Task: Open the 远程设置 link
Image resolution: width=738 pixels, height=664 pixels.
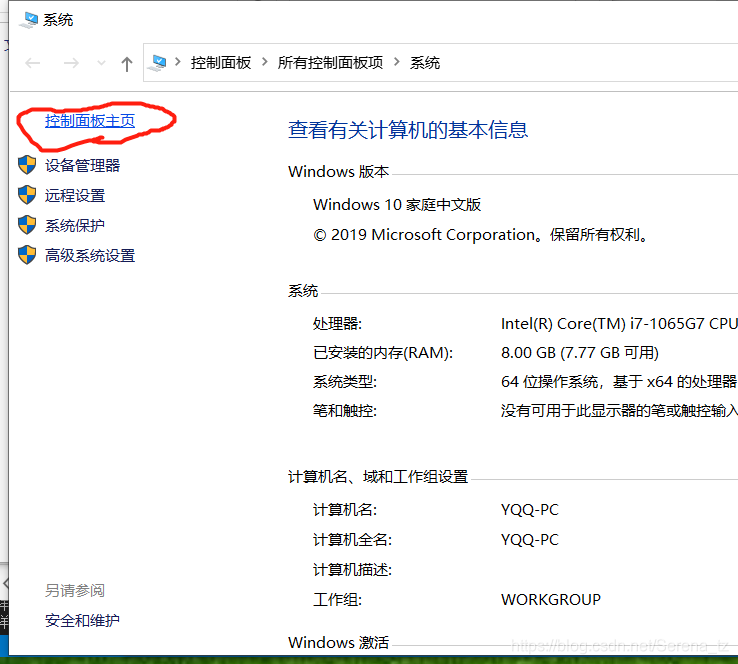Action: click(75, 195)
